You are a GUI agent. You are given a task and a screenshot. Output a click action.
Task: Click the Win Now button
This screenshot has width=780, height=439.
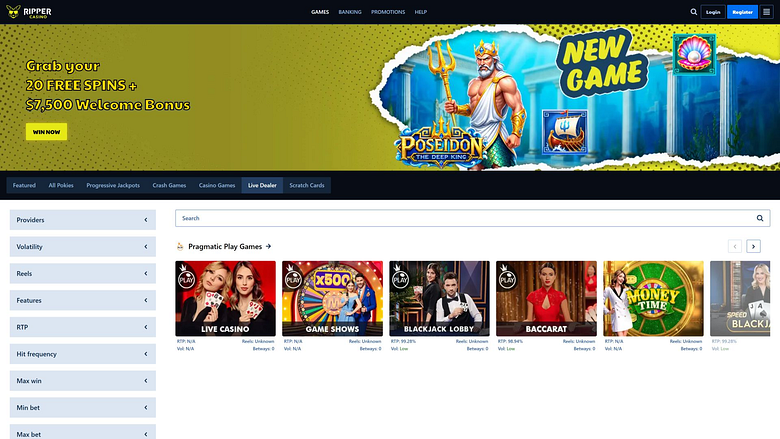46,132
